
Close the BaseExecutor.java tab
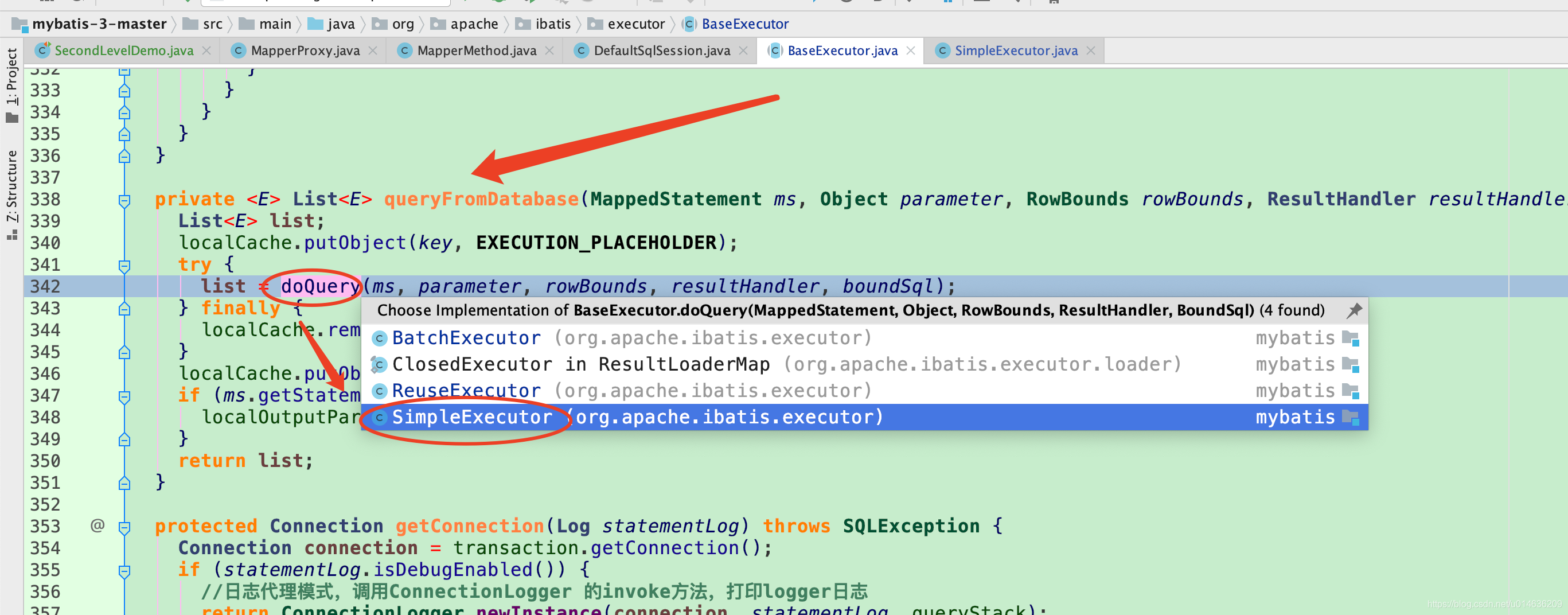[x=911, y=50]
